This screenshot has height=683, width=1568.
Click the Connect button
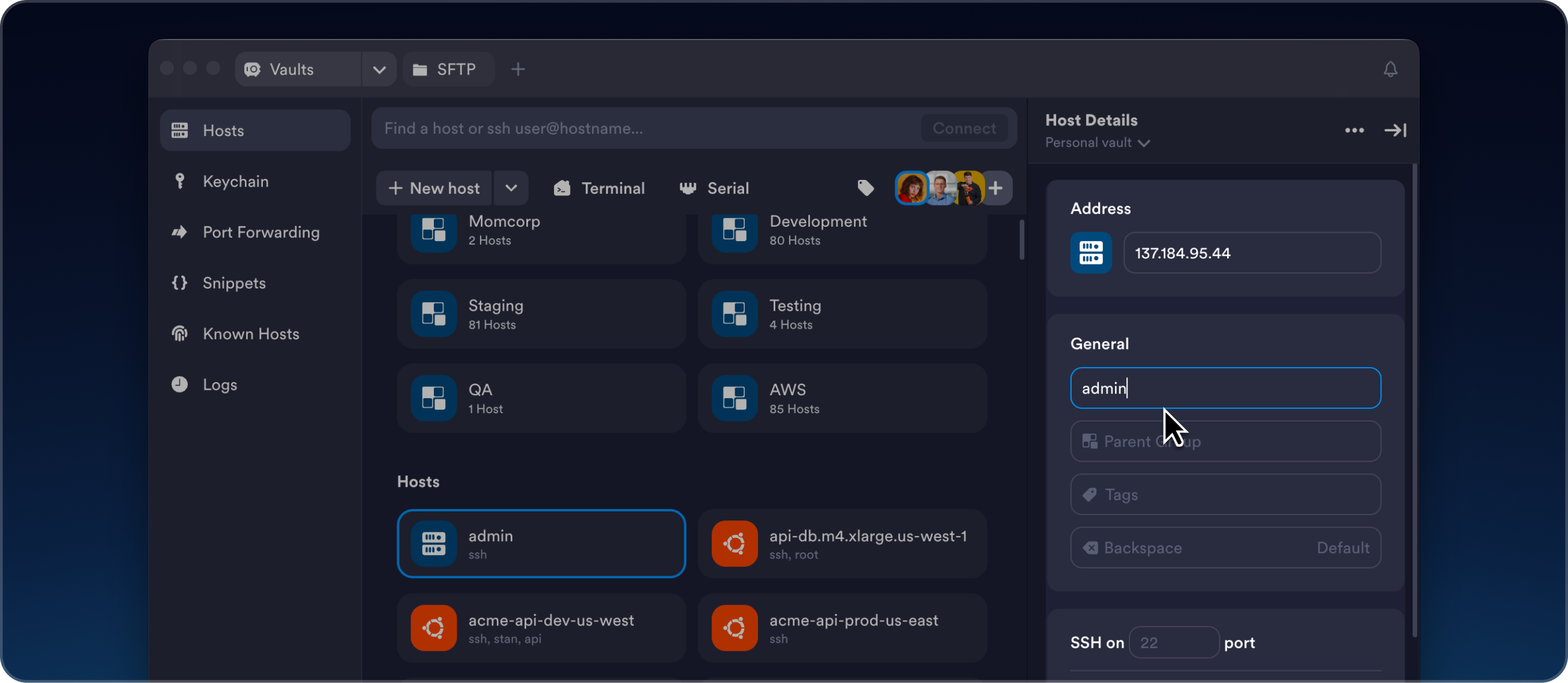[x=964, y=128]
